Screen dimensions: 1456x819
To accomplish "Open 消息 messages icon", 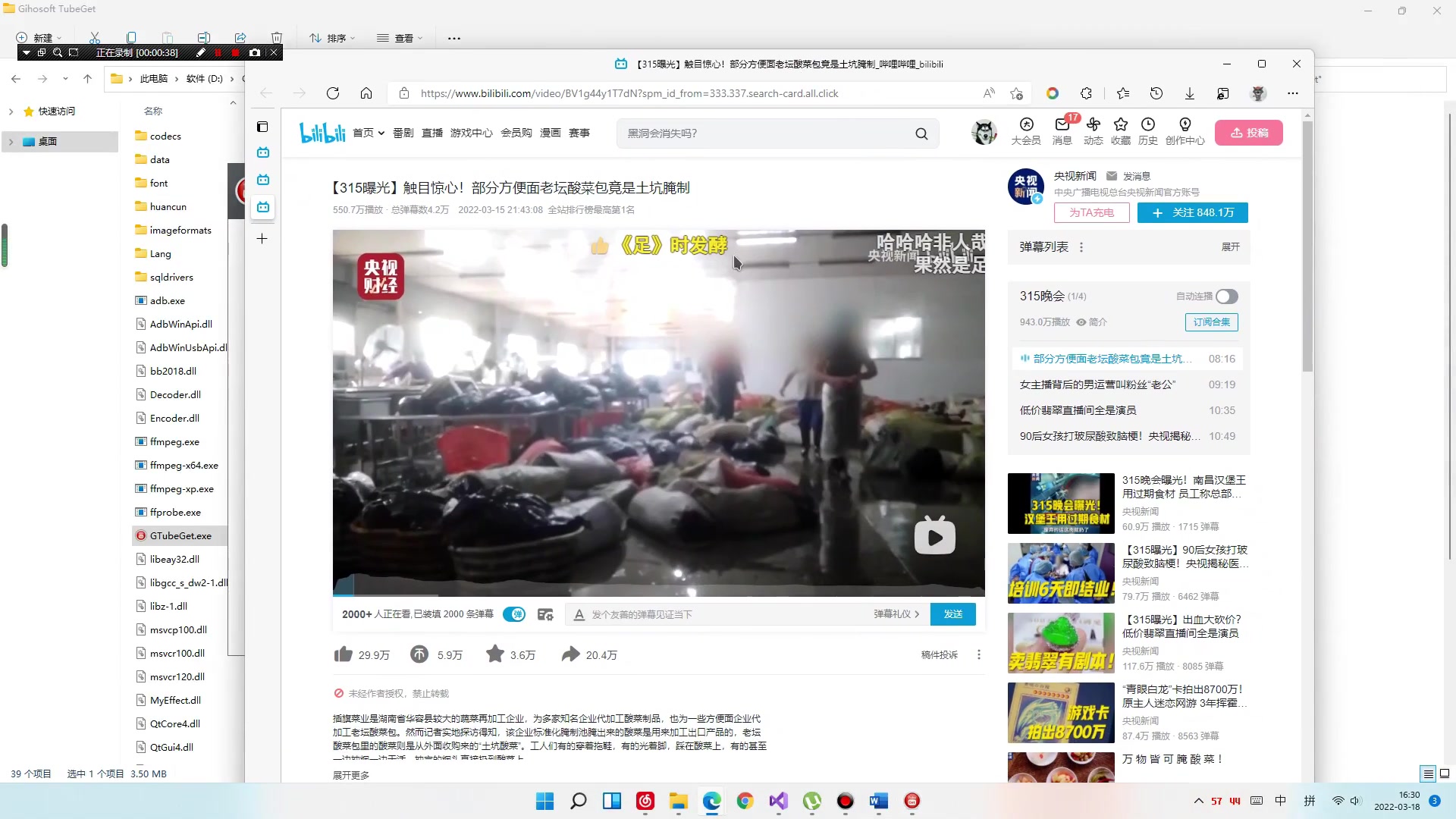I will coord(1062,131).
